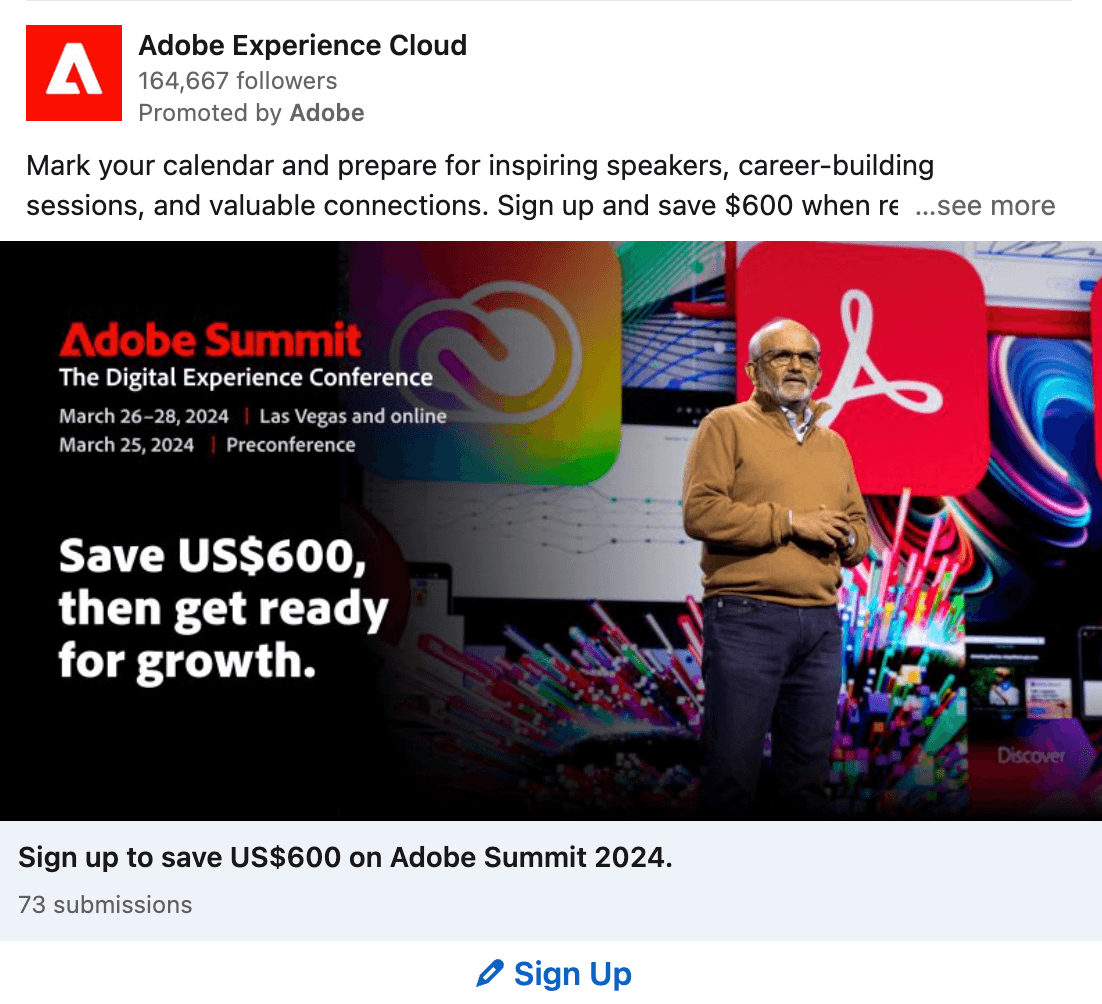
Task: Click the Adobe logo profile icon
Action: click(74, 73)
